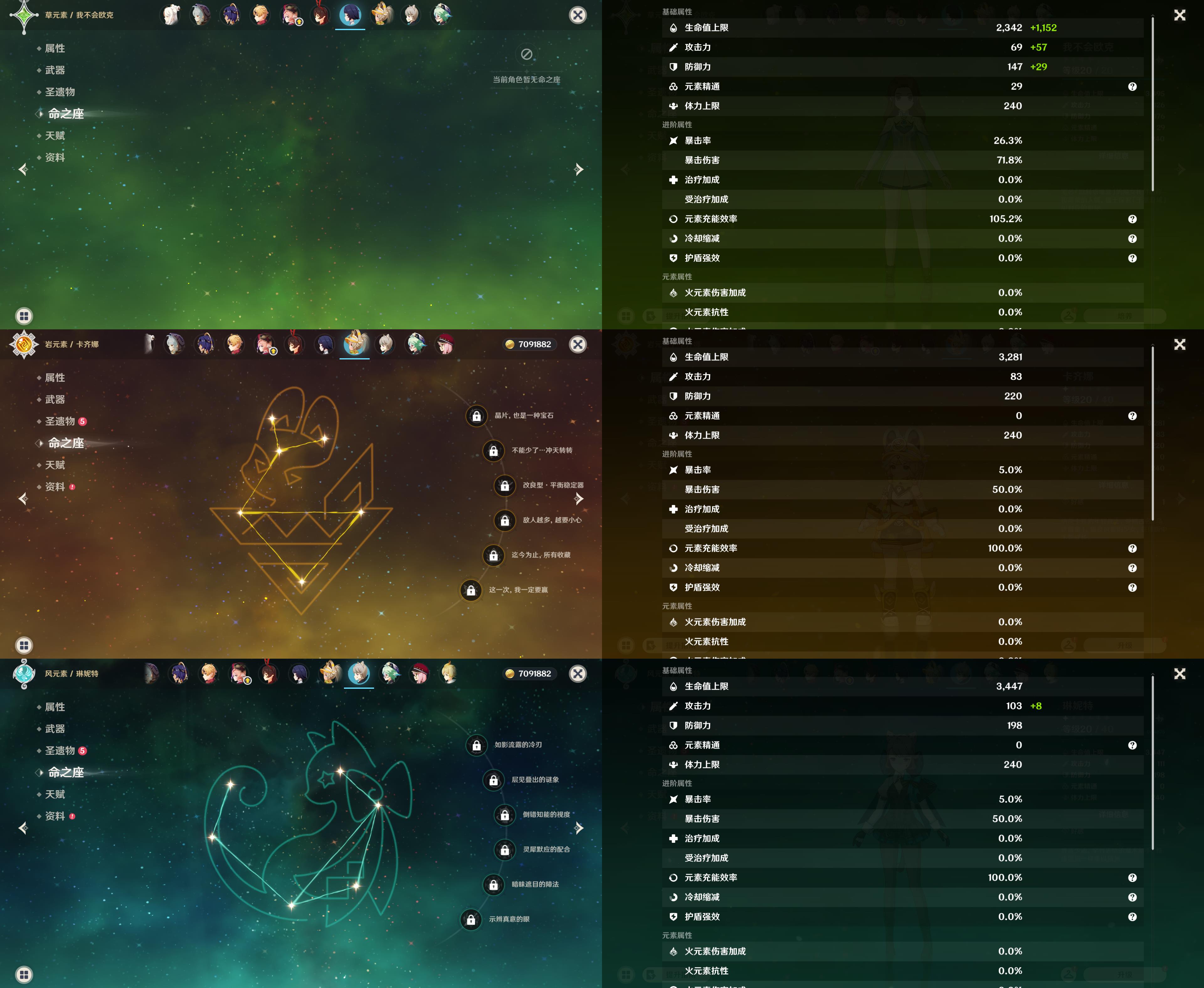Go to previous character in the 草元素 panel
Screen dimensions: 1204x988
(x=23, y=169)
